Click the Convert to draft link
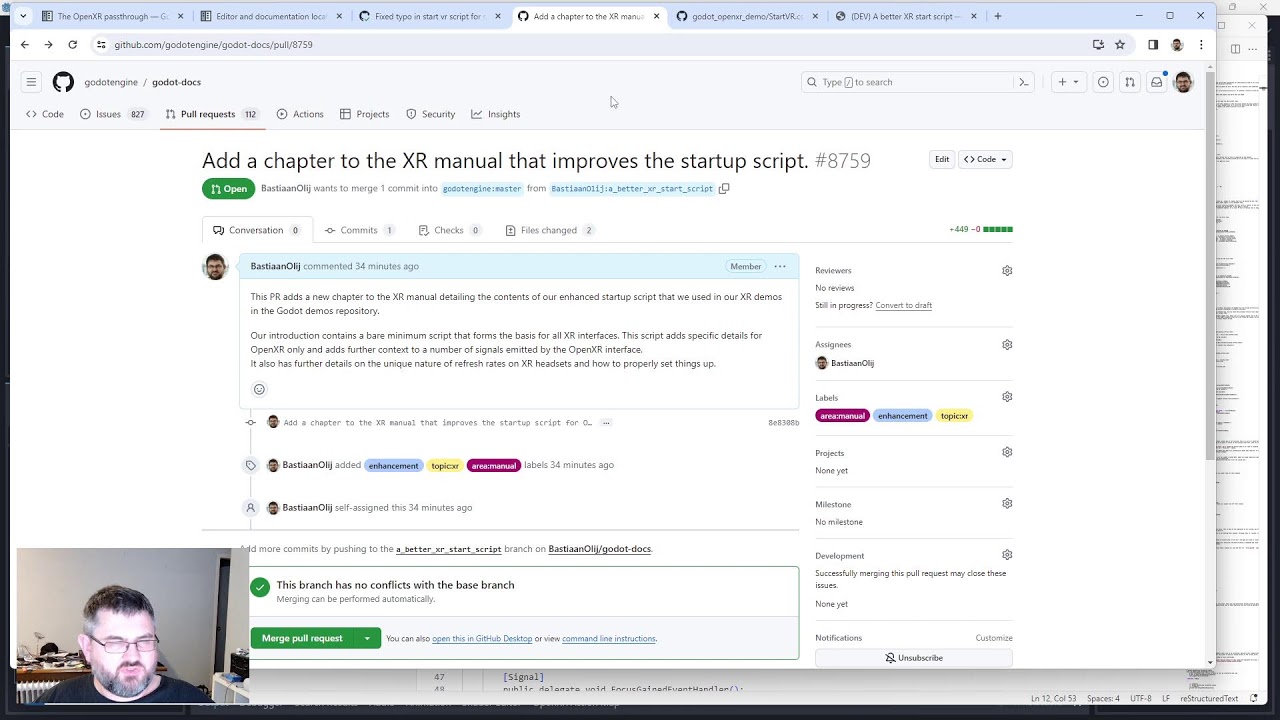The image size is (1280, 720). click(x=904, y=305)
